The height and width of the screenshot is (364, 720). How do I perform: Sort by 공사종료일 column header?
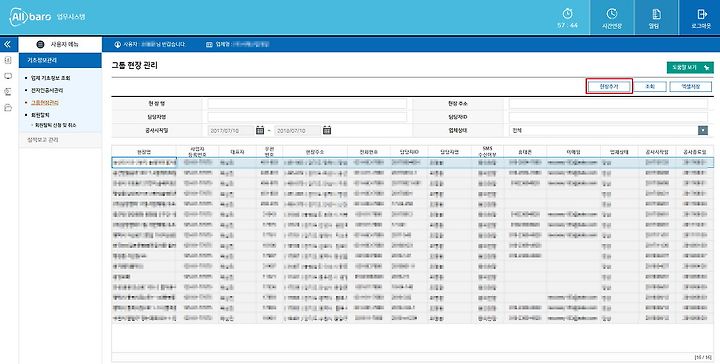tap(695, 151)
